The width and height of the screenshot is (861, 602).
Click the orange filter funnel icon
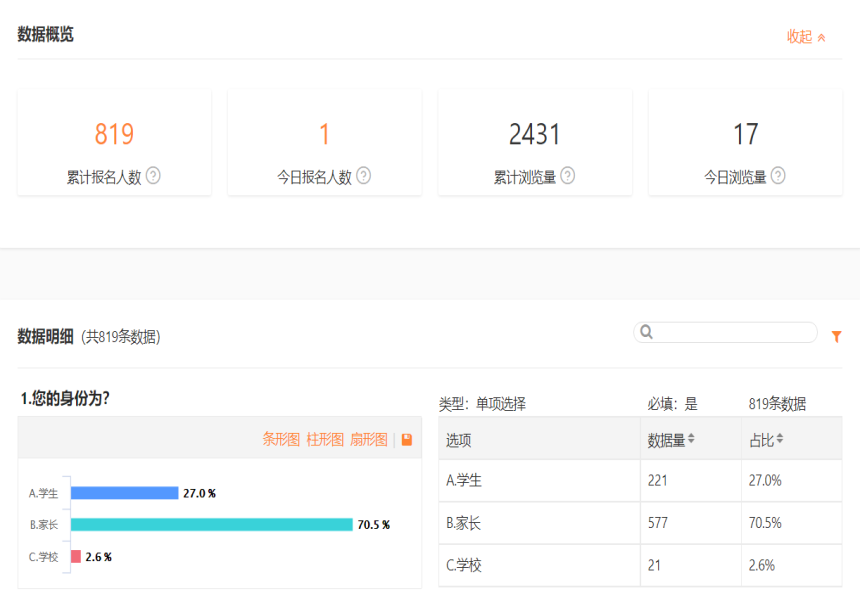click(836, 337)
